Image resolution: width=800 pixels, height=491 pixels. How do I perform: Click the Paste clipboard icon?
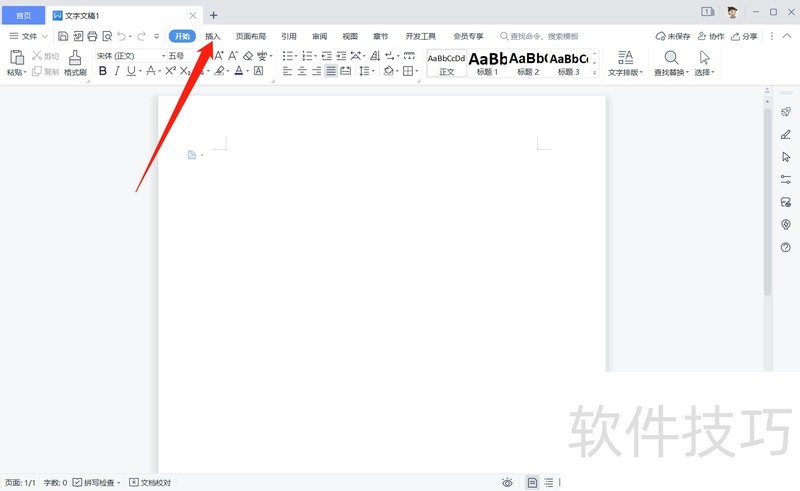17,57
